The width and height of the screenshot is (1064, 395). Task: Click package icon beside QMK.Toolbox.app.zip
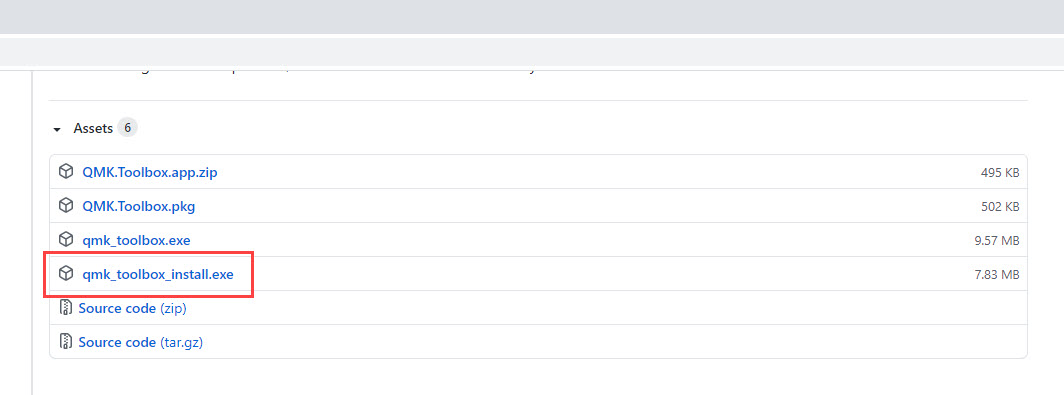(66, 172)
